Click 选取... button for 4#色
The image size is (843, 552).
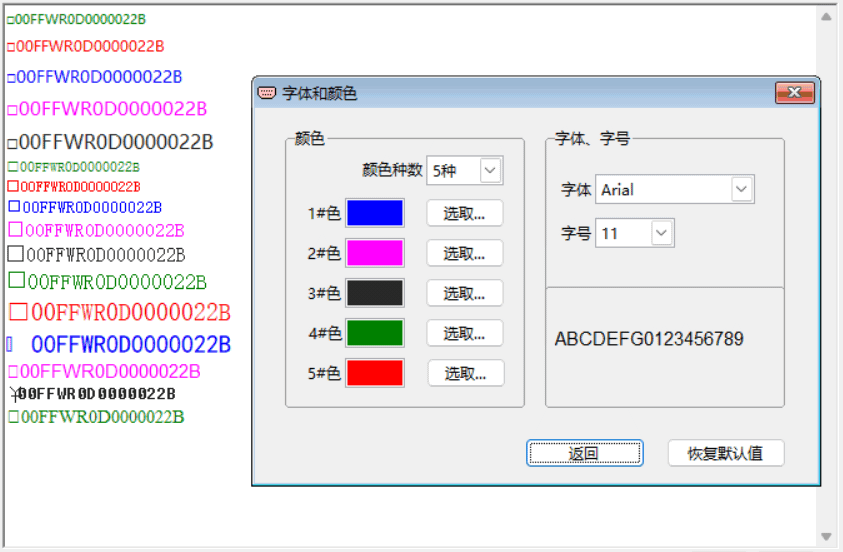pos(465,333)
